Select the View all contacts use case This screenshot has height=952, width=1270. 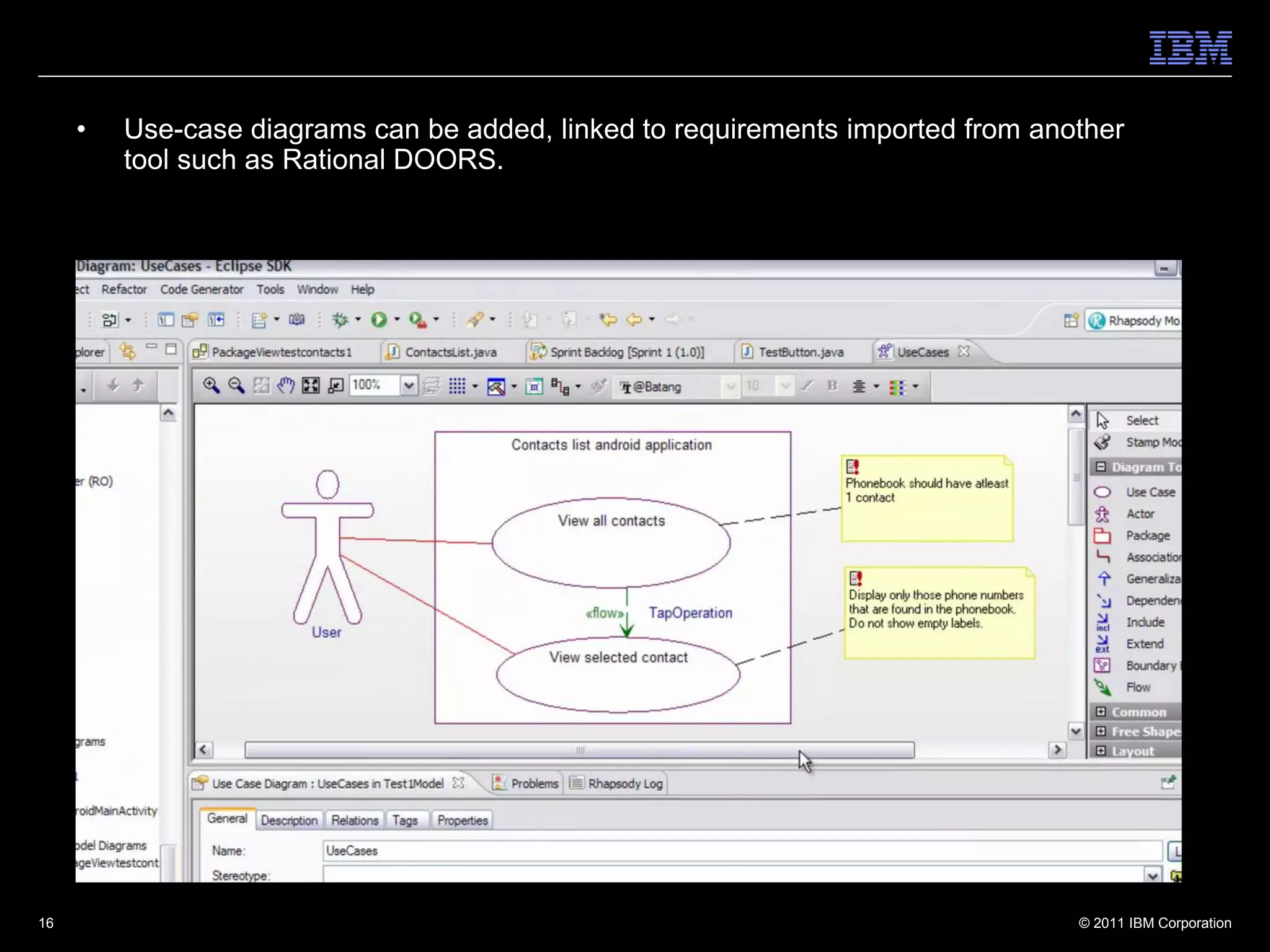(x=611, y=542)
